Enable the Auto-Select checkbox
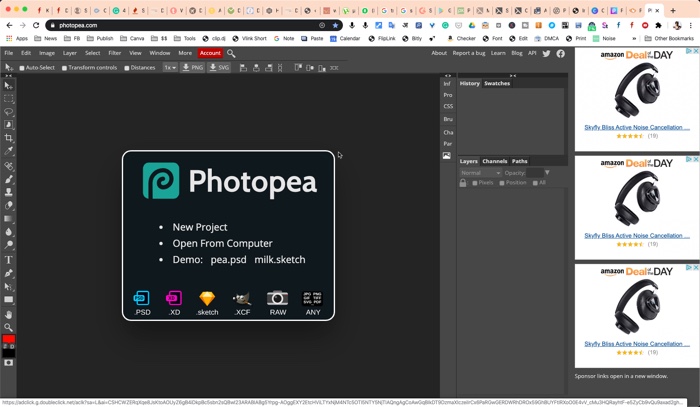Screen dimensions: 700x407 (21, 68)
